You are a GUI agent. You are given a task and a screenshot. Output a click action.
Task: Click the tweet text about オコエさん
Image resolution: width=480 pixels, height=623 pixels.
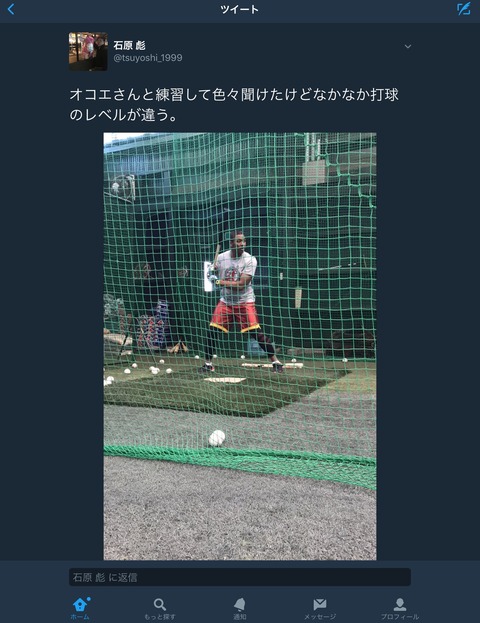pyautogui.click(x=234, y=105)
